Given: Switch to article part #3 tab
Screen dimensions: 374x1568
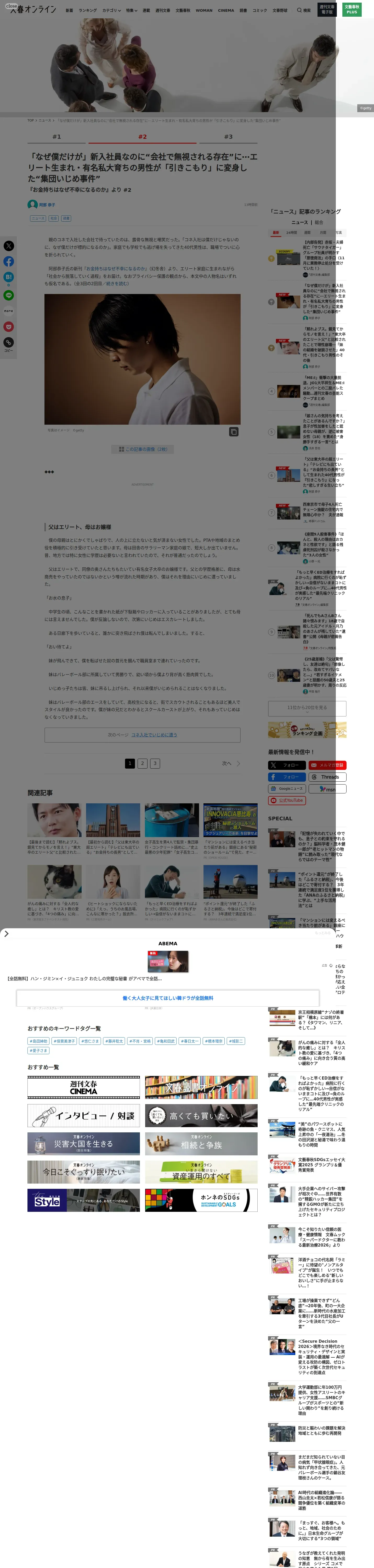Looking at the screenshot, I should pos(228,137).
